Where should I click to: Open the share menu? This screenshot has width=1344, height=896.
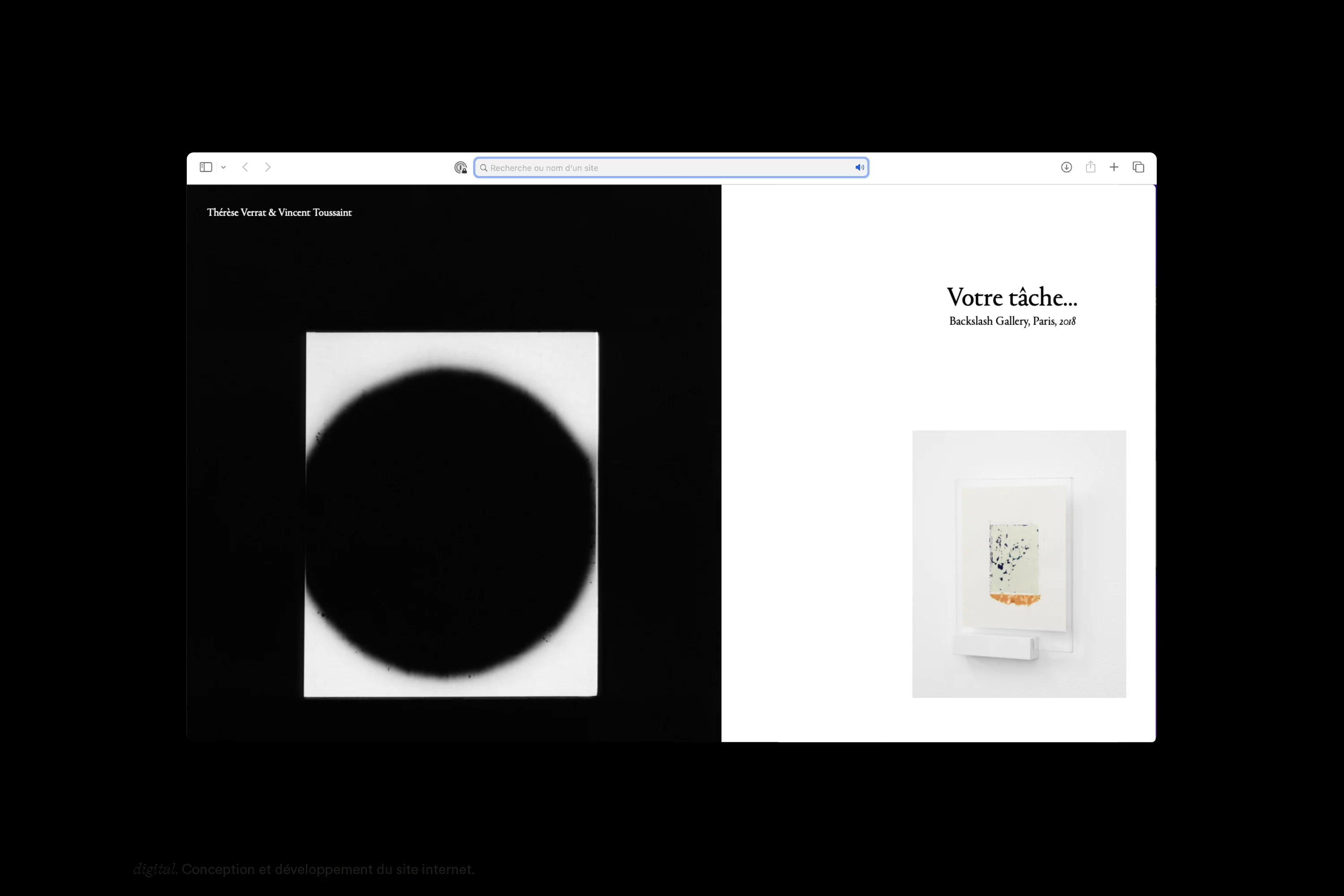(x=1090, y=167)
